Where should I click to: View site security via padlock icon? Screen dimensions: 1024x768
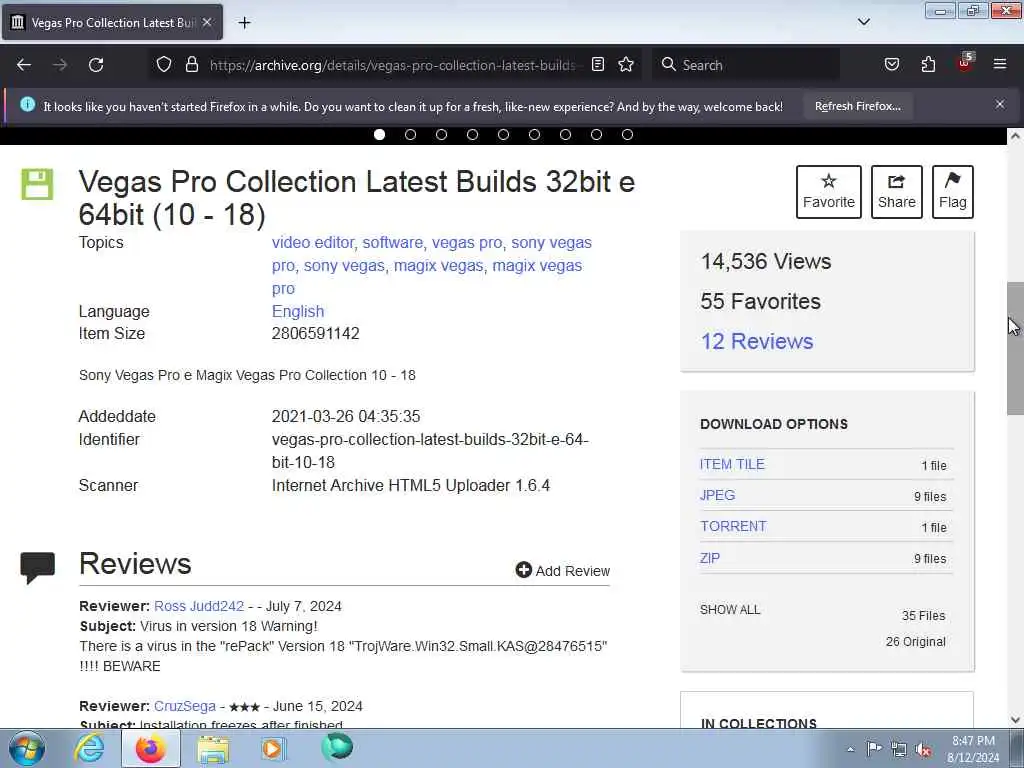(x=191, y=64)
